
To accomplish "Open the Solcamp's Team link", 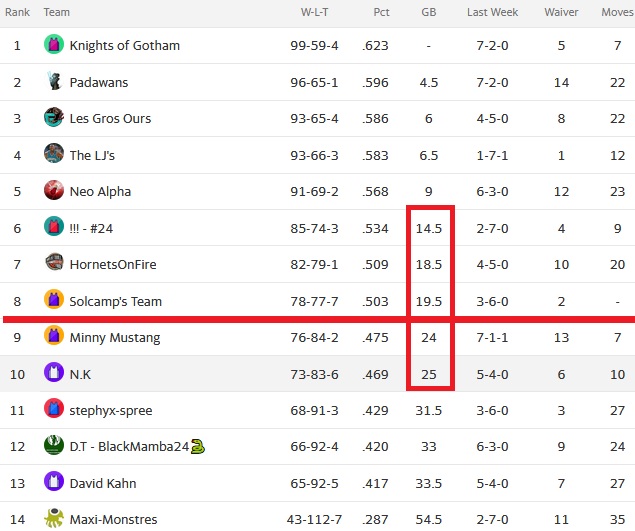I will [115, 301].
